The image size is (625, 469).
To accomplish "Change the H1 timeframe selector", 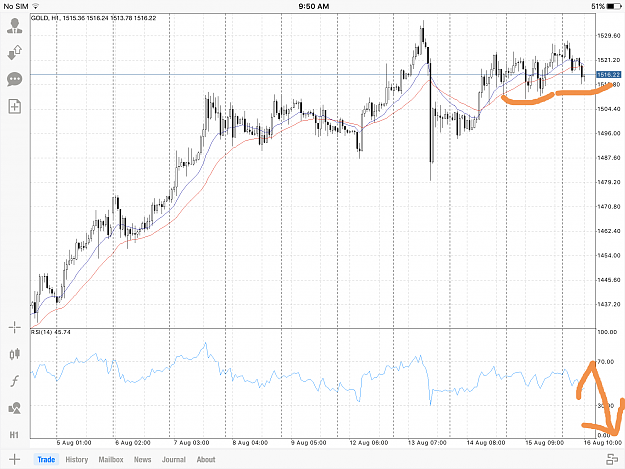I will [x=14, y=435].
